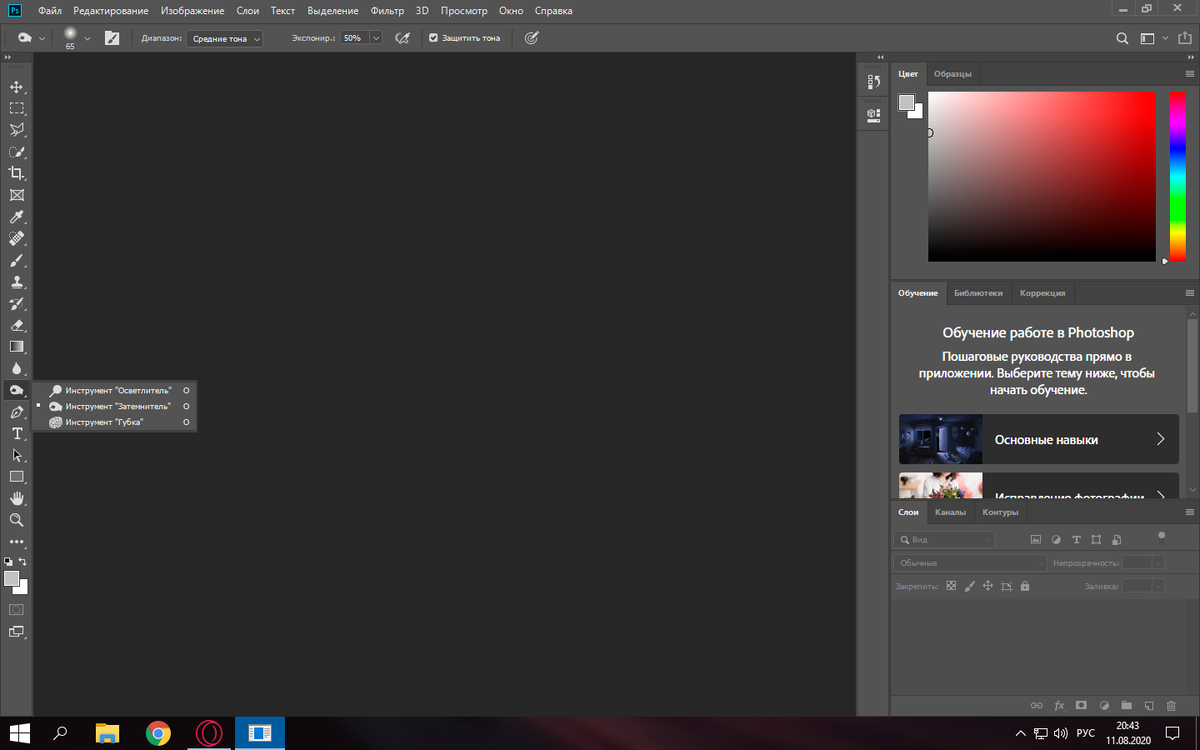Screen dimensions: 1200x750
Task: Create new group folder button
Action: point(1126,705)
